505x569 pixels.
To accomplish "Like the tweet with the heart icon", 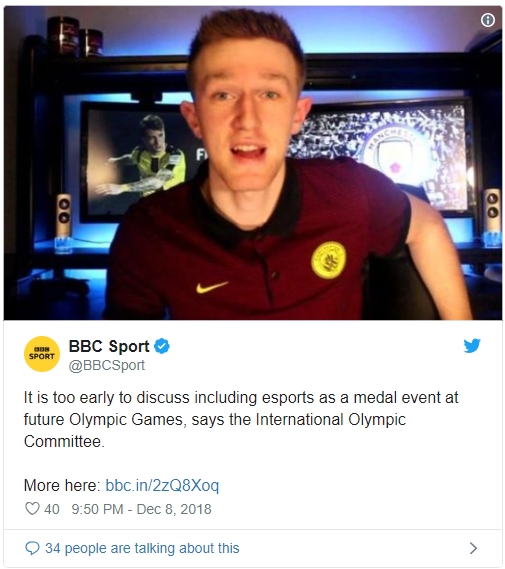I will click(x=32, y=508).
